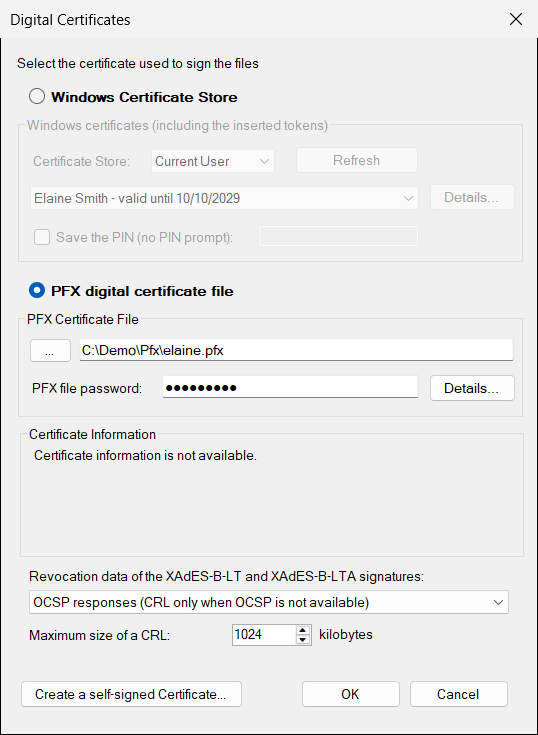This screenshot has height=735, width=538.
Task: Click the 'PFX file password:' label
Action: pos(87,388)
